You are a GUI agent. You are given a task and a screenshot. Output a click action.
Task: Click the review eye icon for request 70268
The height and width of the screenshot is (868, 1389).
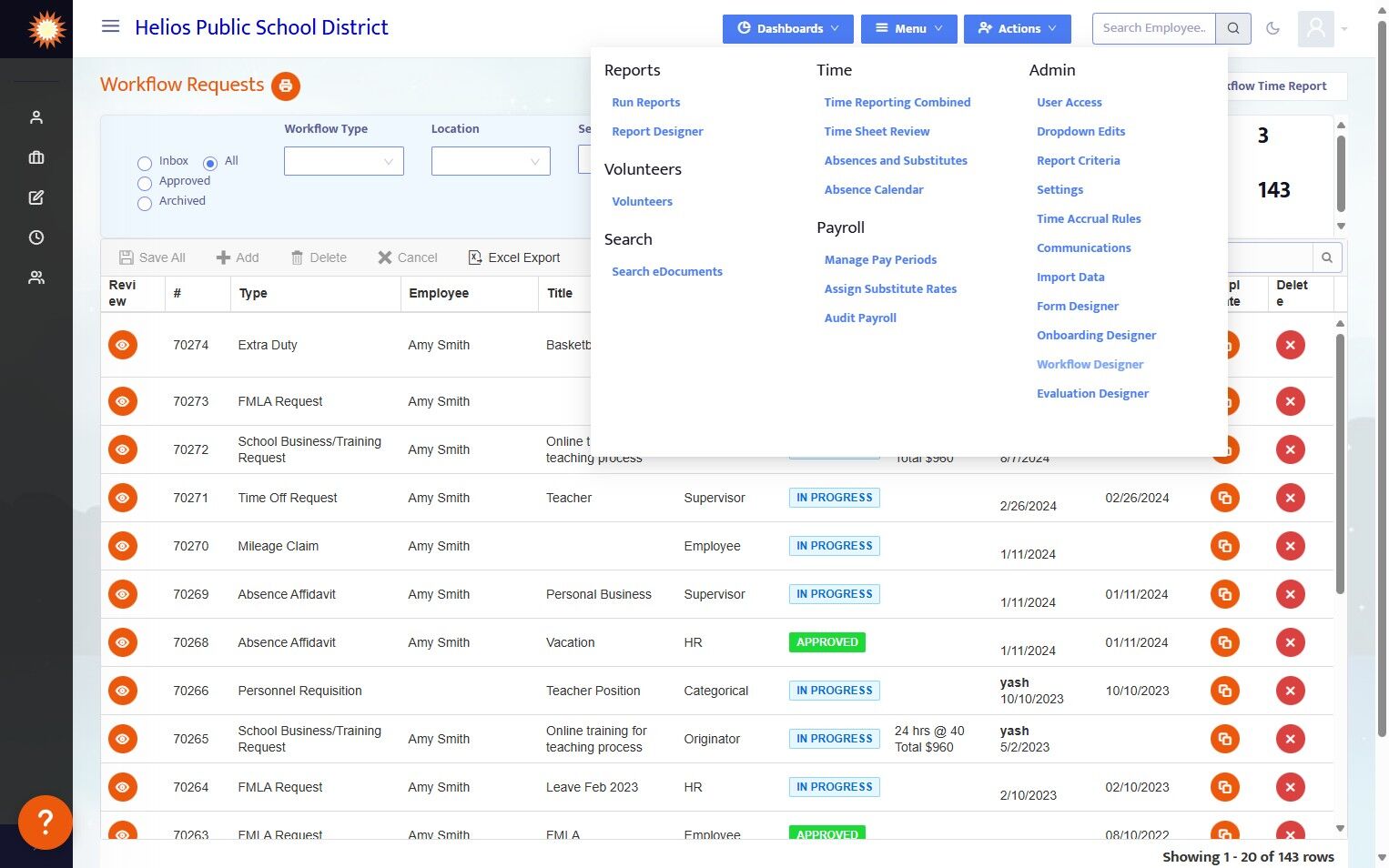click(x=123, y=642)
